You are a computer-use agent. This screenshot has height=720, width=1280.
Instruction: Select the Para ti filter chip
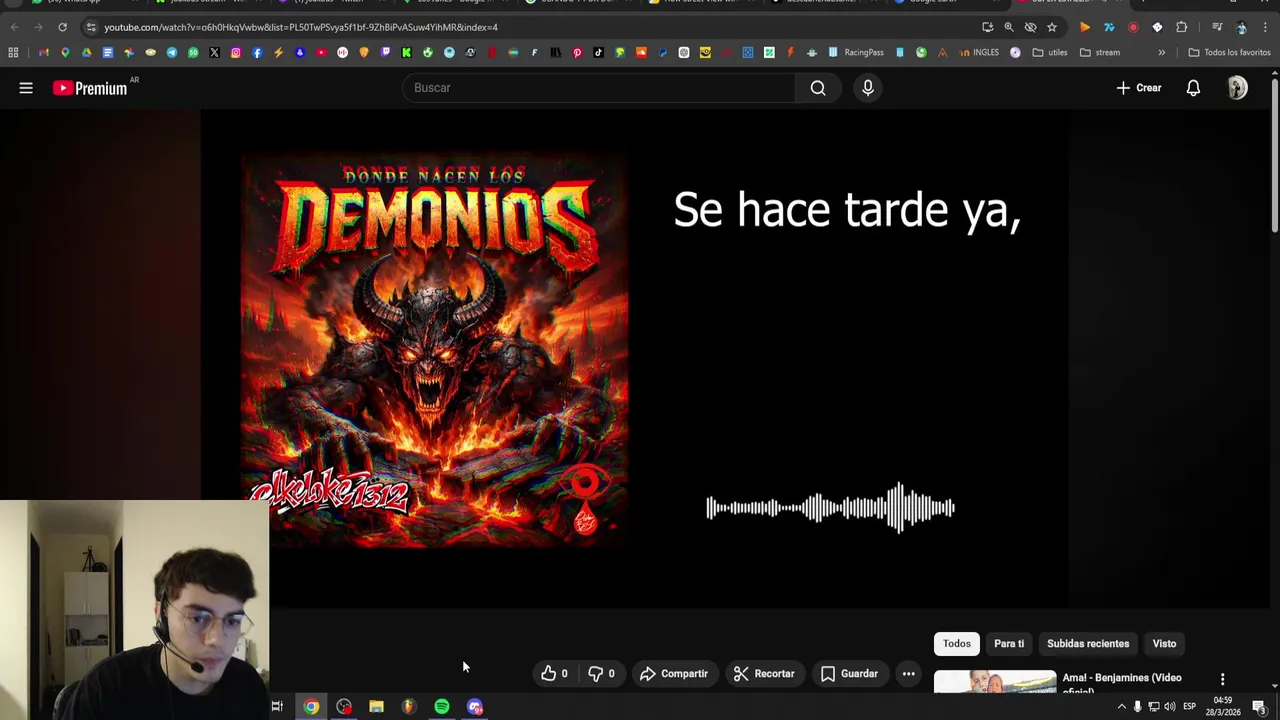click(1009, 644)
